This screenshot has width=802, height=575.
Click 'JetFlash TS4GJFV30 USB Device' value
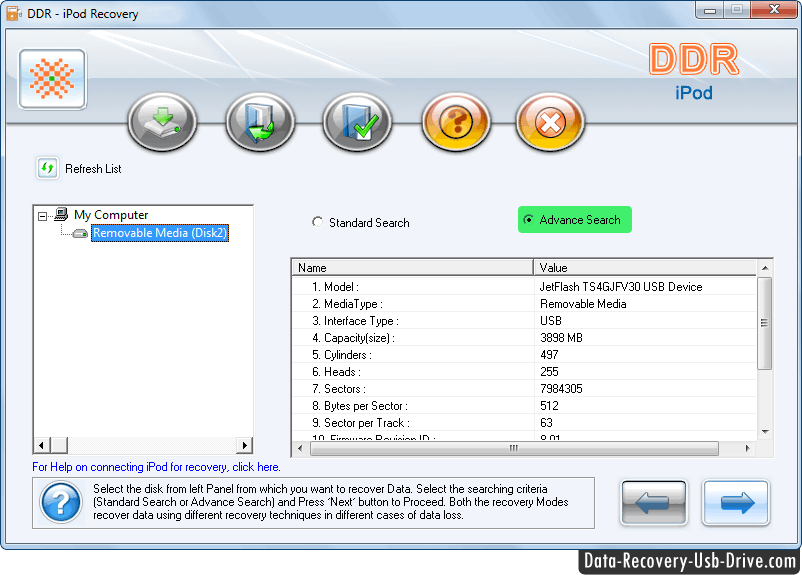621,286
